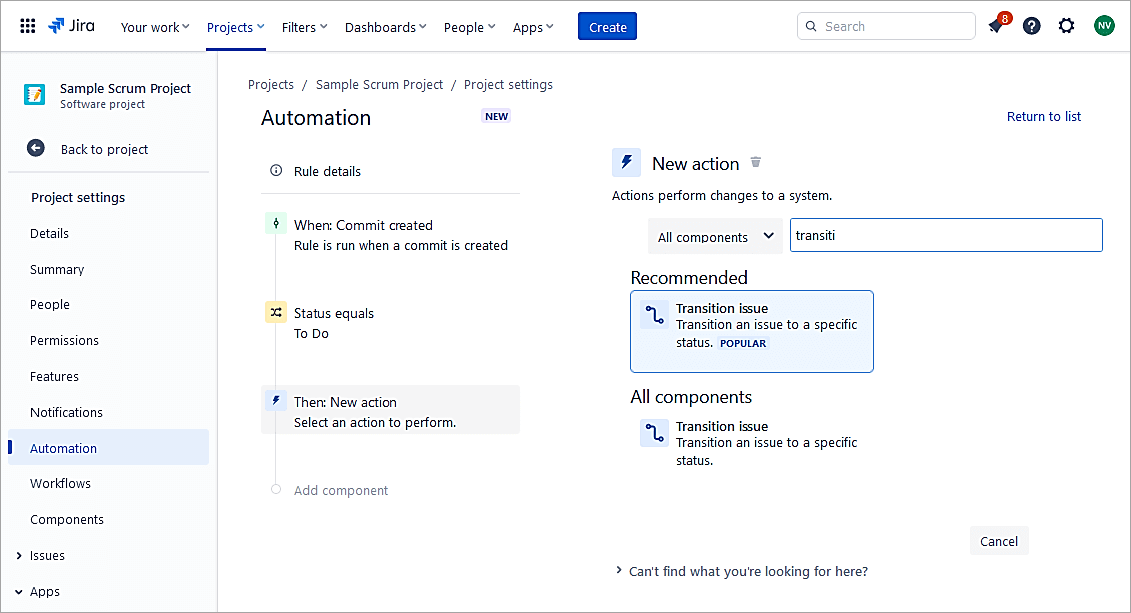Click the Jira logo

(72, 27)
